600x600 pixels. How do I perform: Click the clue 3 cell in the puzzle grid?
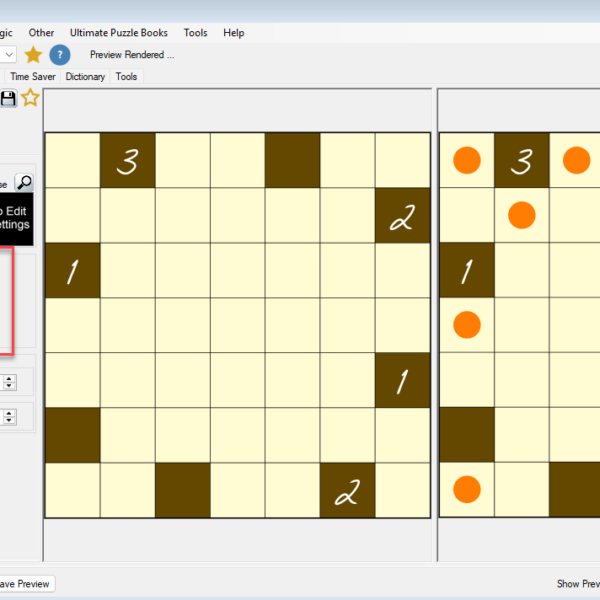(x=127, y=161)
